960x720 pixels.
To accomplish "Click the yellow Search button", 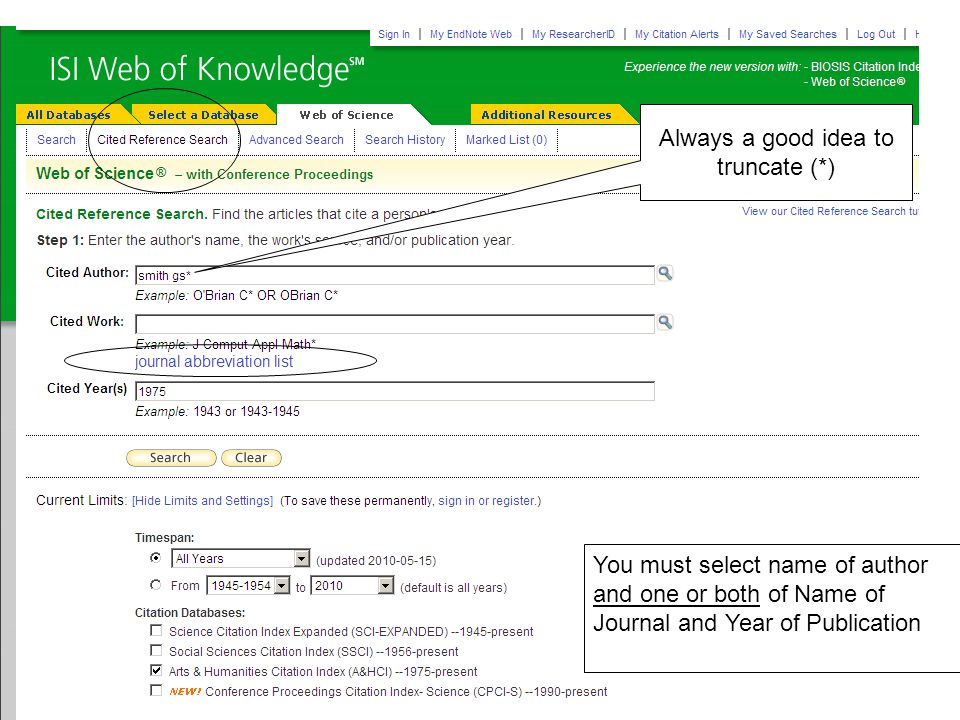I will (x=171, y=458).
